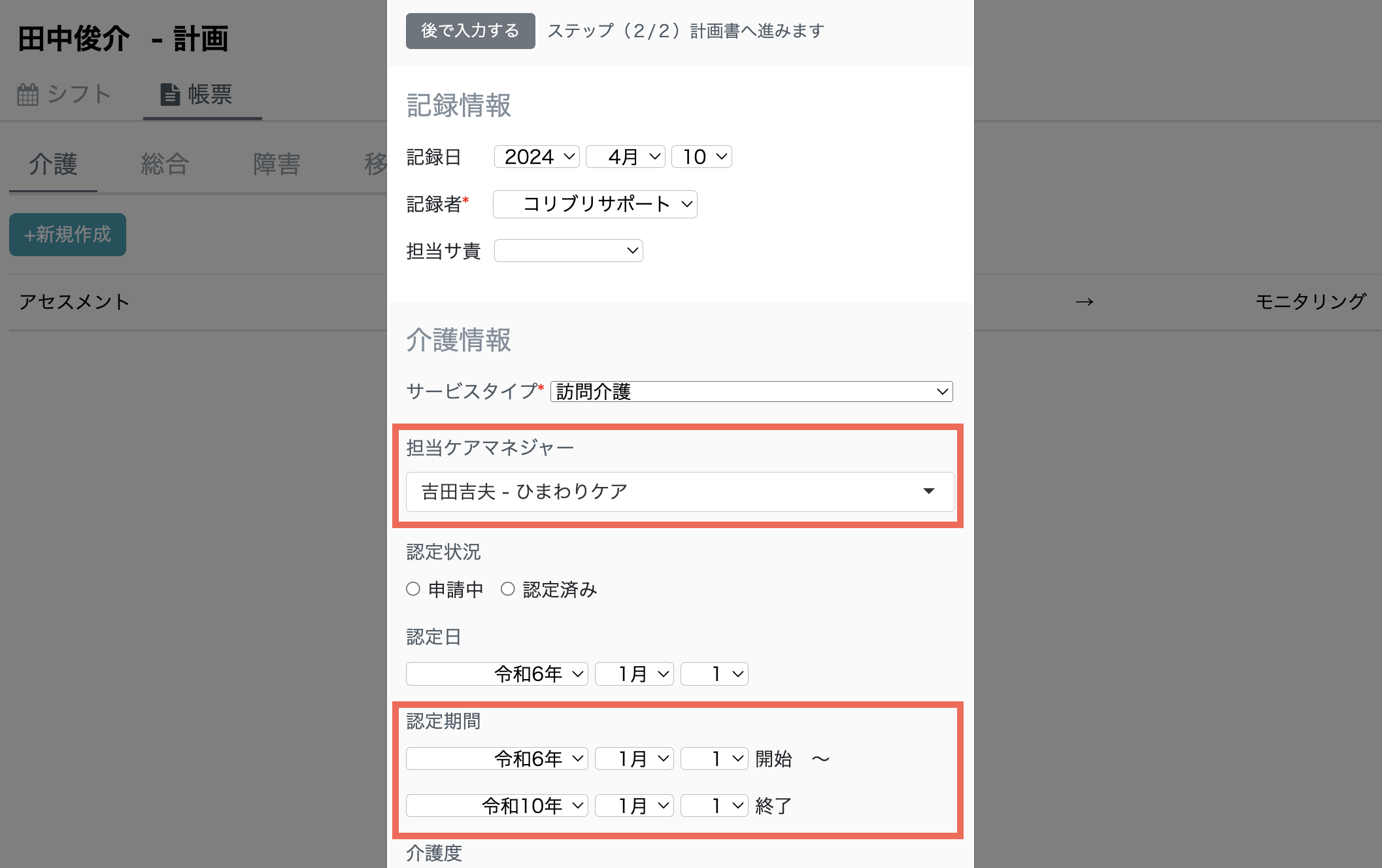Click the +新規作成 button
This screenshot has height=868, width=1382.
click(67, 235)
